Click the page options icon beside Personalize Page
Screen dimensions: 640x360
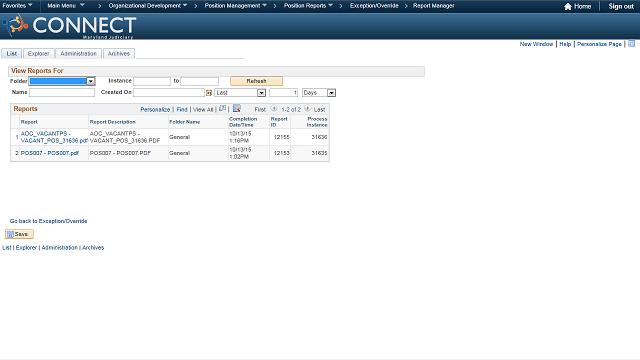pyautogui.click(x=631, y=44)
